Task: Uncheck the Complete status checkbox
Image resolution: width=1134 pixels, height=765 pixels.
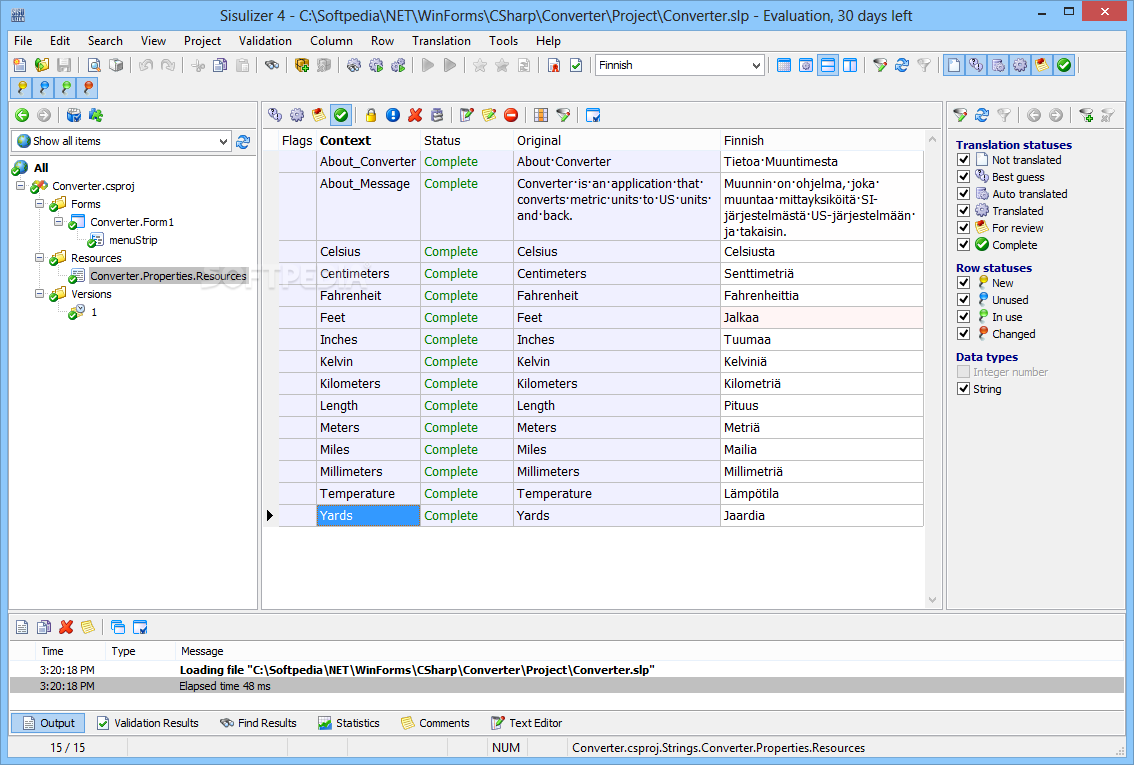Action: click(963, 244)
